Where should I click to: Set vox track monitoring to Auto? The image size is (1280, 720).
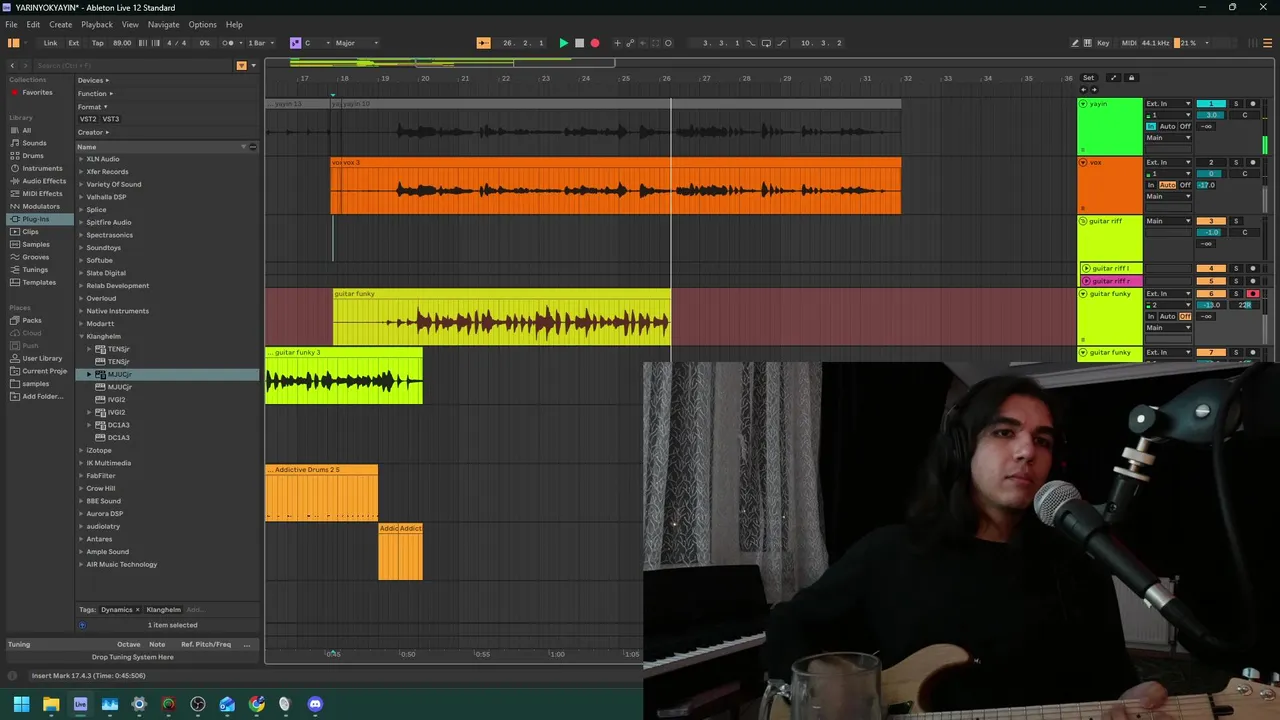(1167, 185)
